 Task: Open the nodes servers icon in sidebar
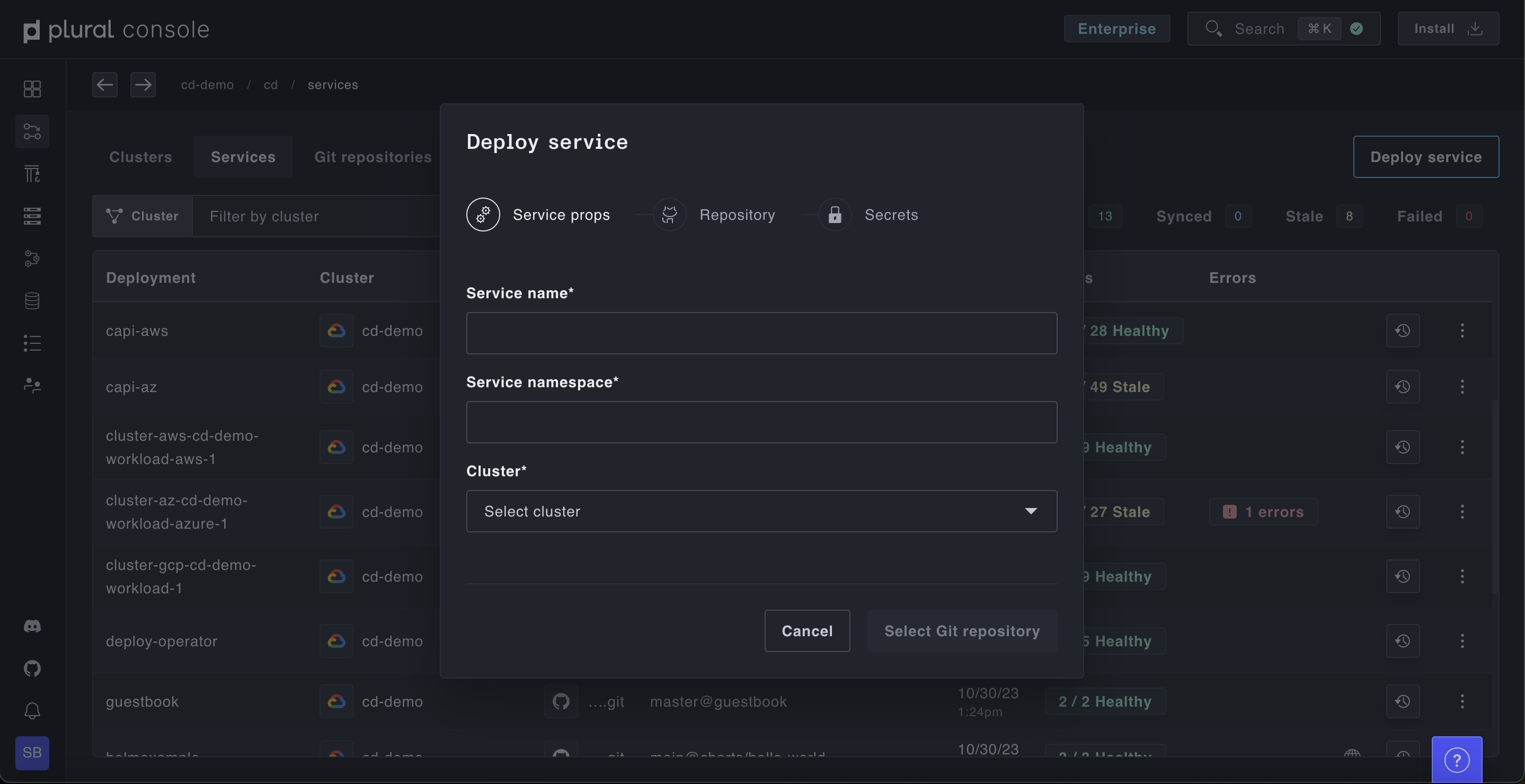32,216
